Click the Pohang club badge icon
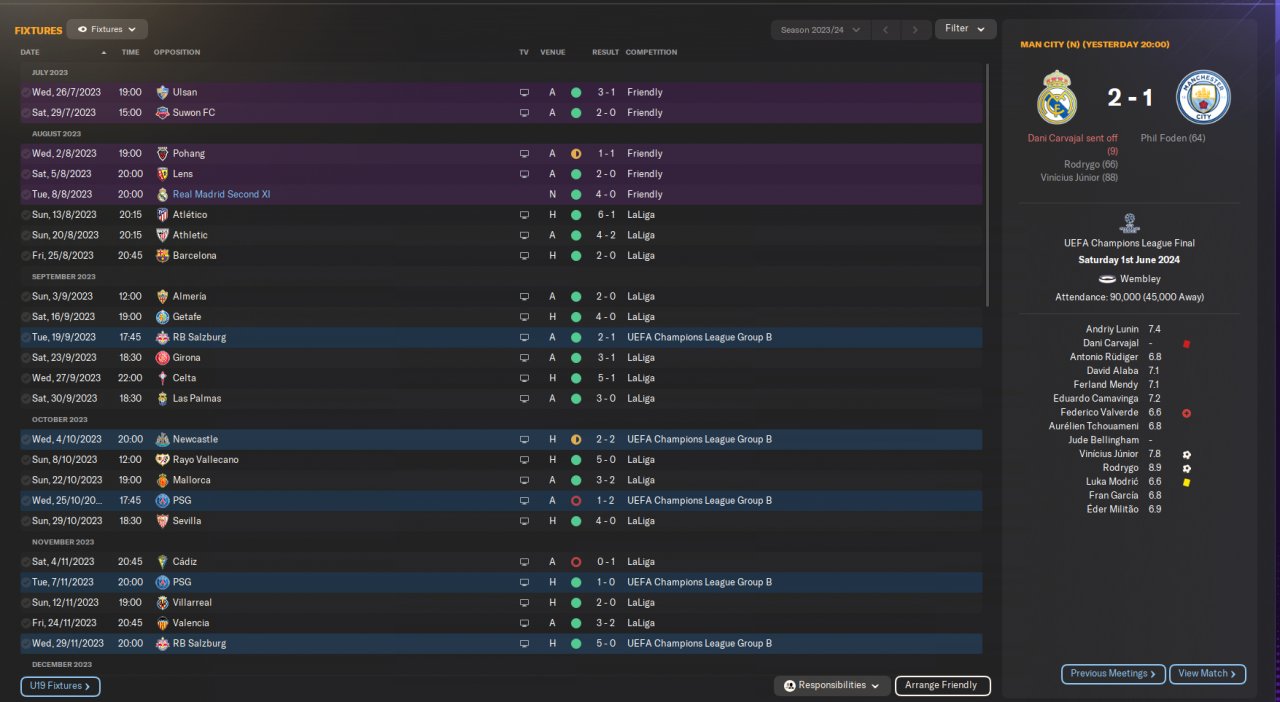The width and height of the screenshot is (1280, 702). point(162,154)
